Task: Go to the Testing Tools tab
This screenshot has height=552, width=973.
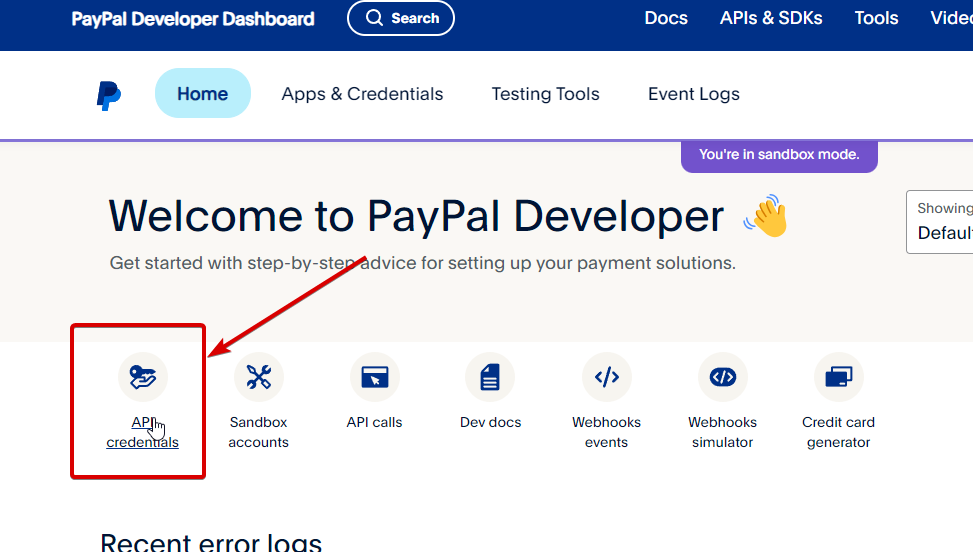Action: (545, 94)
